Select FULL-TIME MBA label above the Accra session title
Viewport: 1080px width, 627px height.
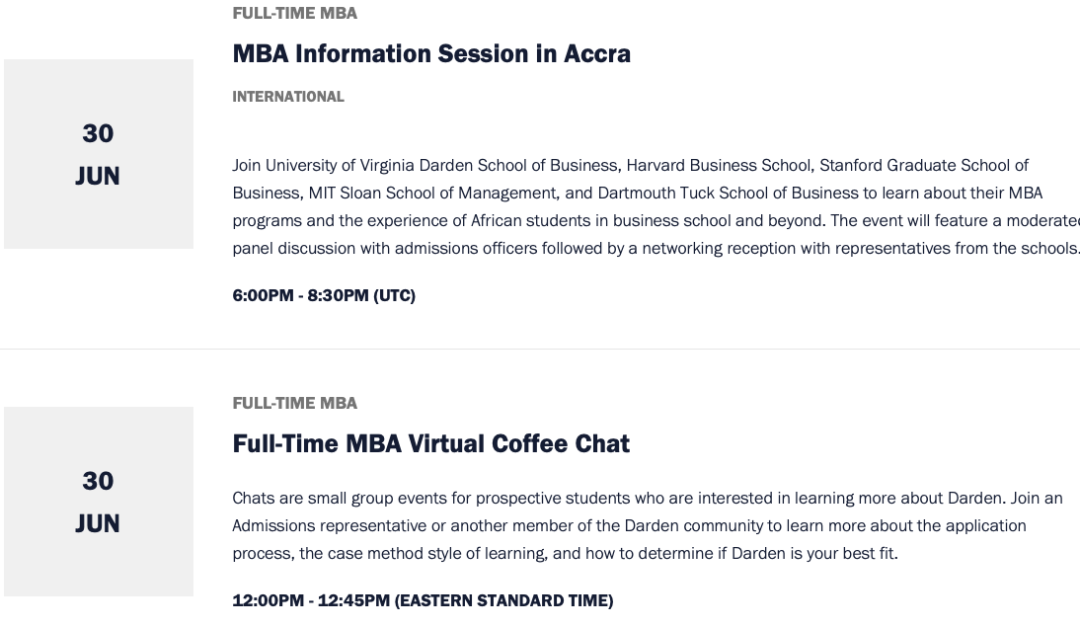(x=295, y=13)
